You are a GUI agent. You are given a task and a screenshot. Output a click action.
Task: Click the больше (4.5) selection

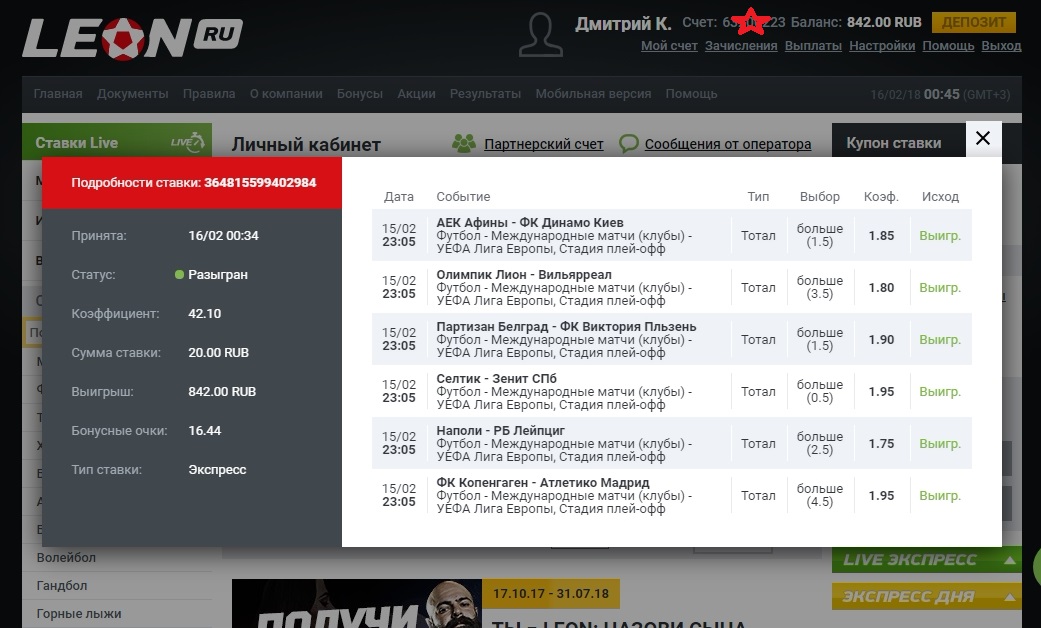click(820, 495)
